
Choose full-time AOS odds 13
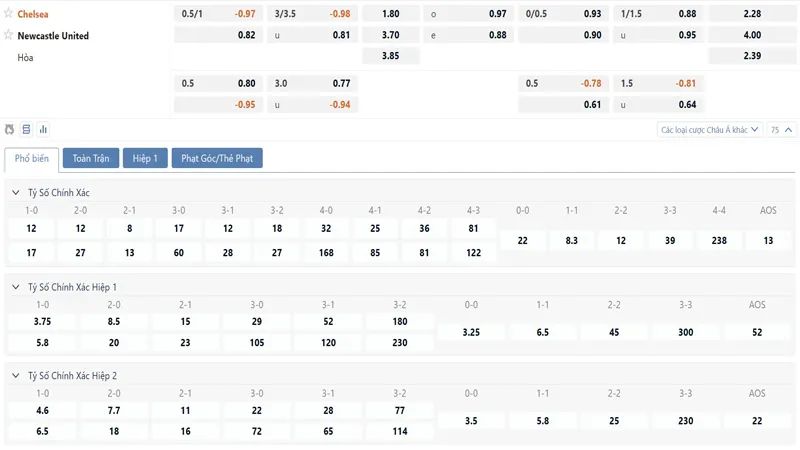tap(767, 240)
